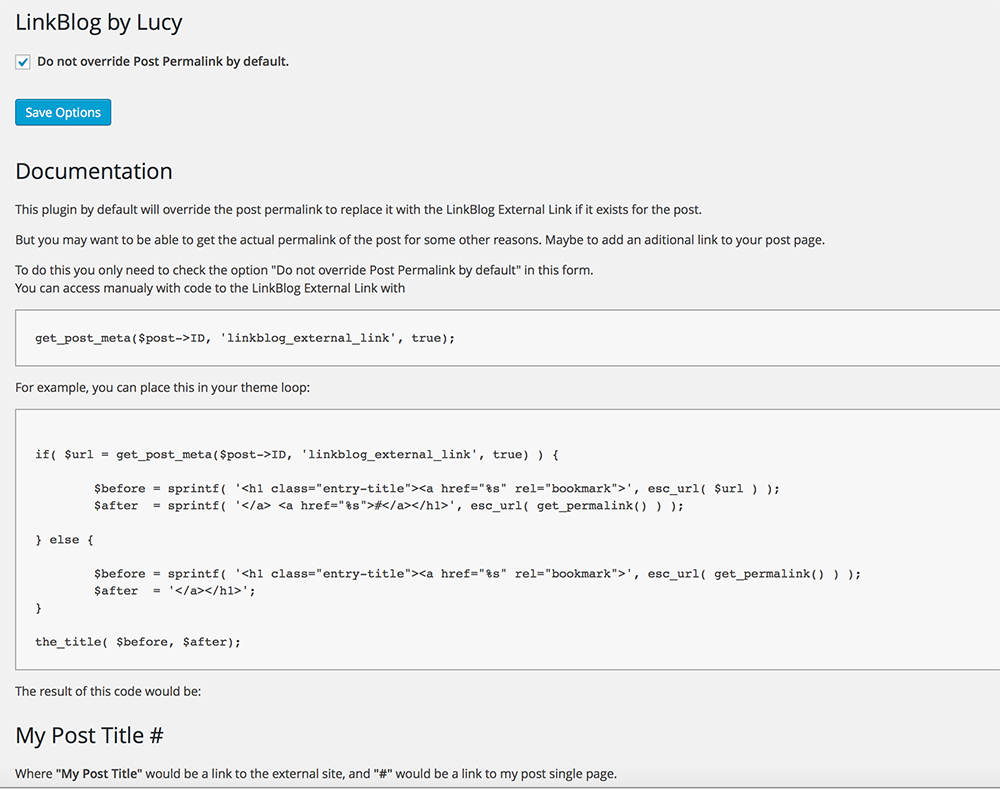1000x789 pixels.
Task: Click the 'Documentation' heading
Action: 94,171
